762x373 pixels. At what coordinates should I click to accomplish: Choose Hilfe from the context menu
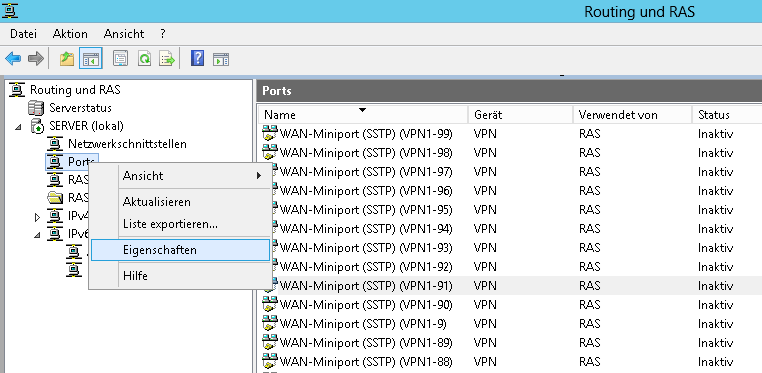(x=180, y=275)
